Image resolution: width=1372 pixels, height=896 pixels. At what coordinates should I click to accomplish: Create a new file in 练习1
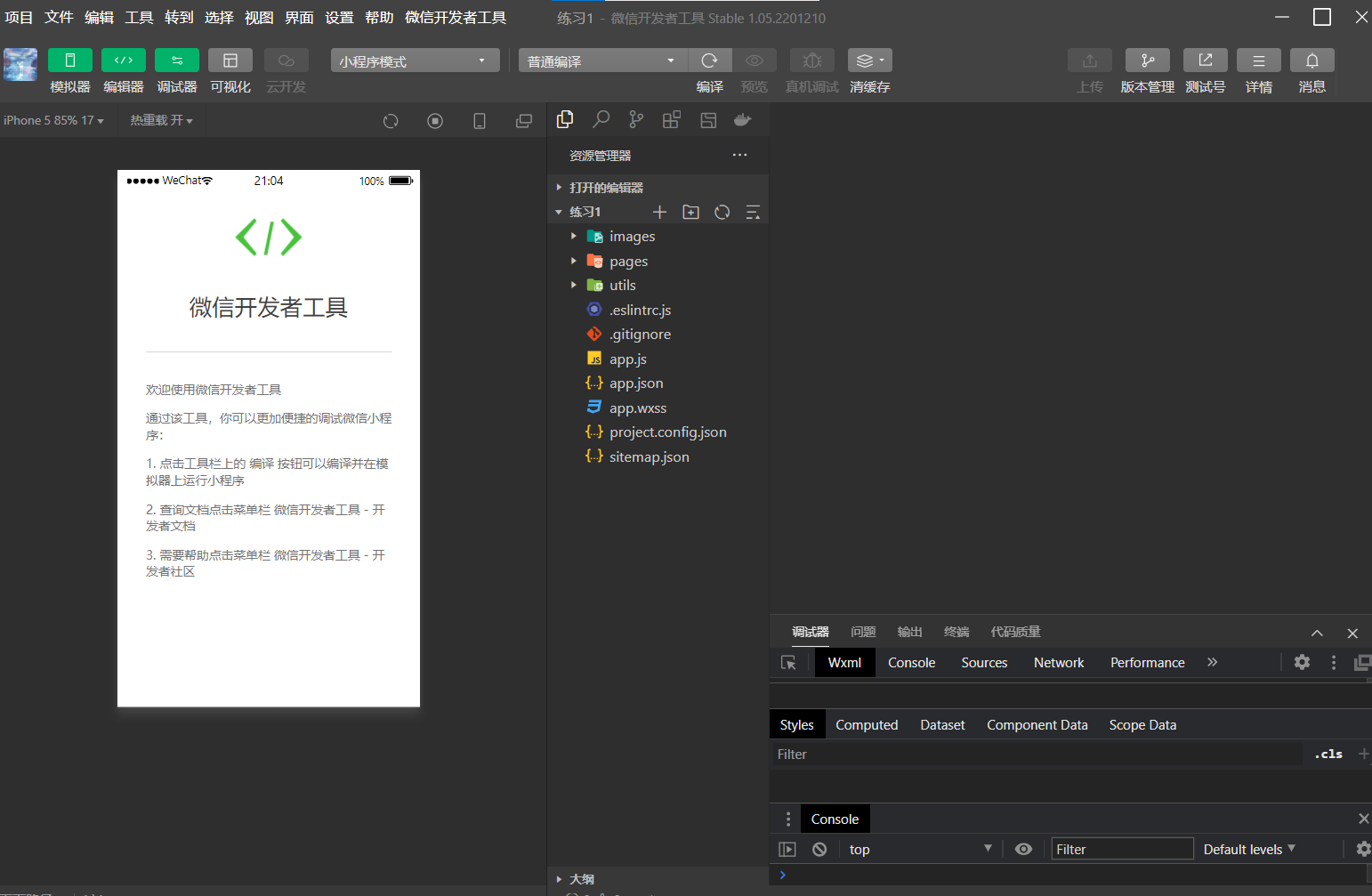(659, 212)
